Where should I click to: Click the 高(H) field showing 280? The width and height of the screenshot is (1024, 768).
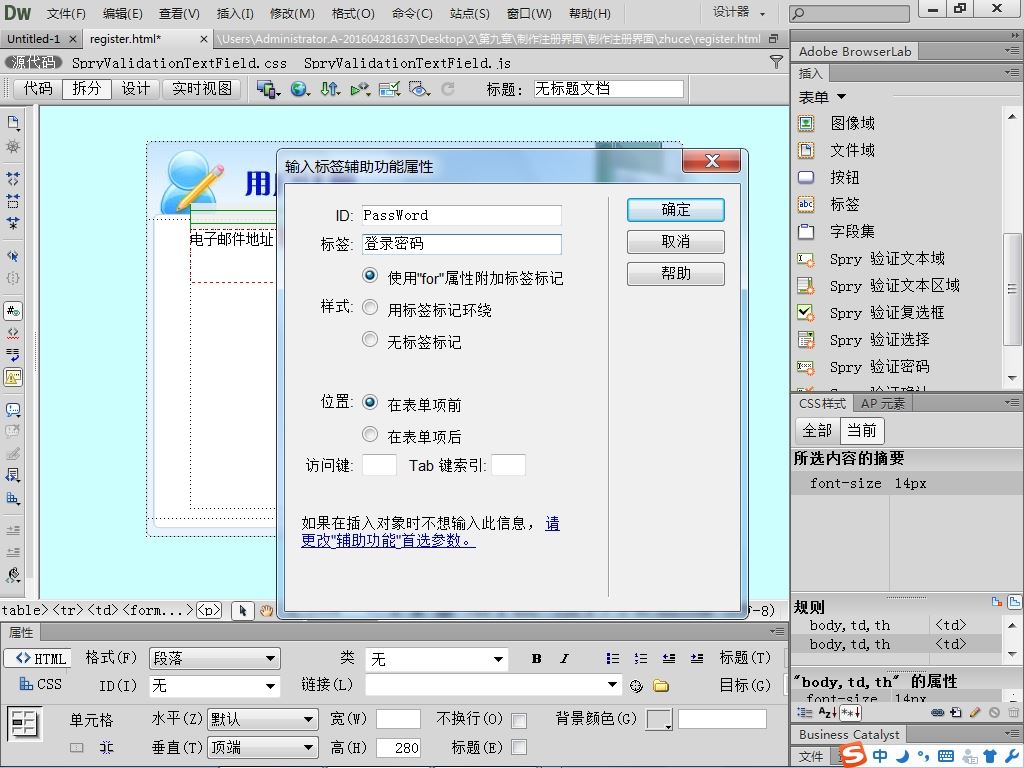pos(398,748)
